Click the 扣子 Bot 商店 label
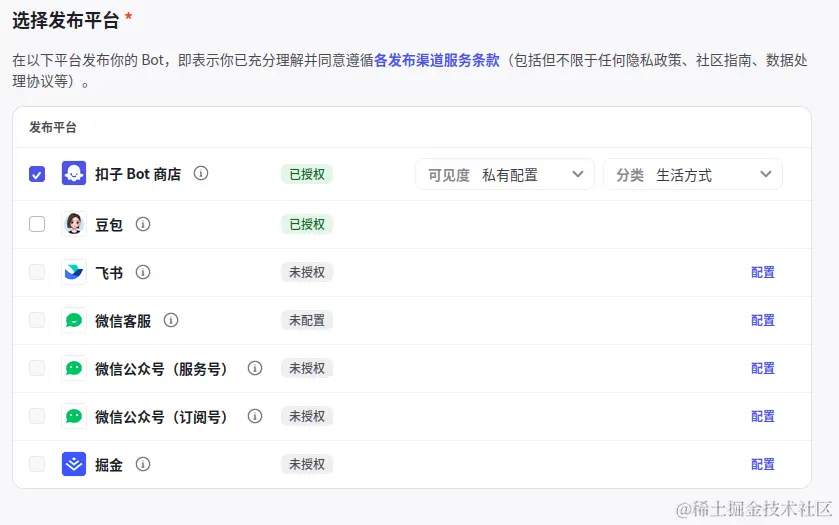Screen dimensions: 839x525 pyautogui.click(x=138, y=174)
